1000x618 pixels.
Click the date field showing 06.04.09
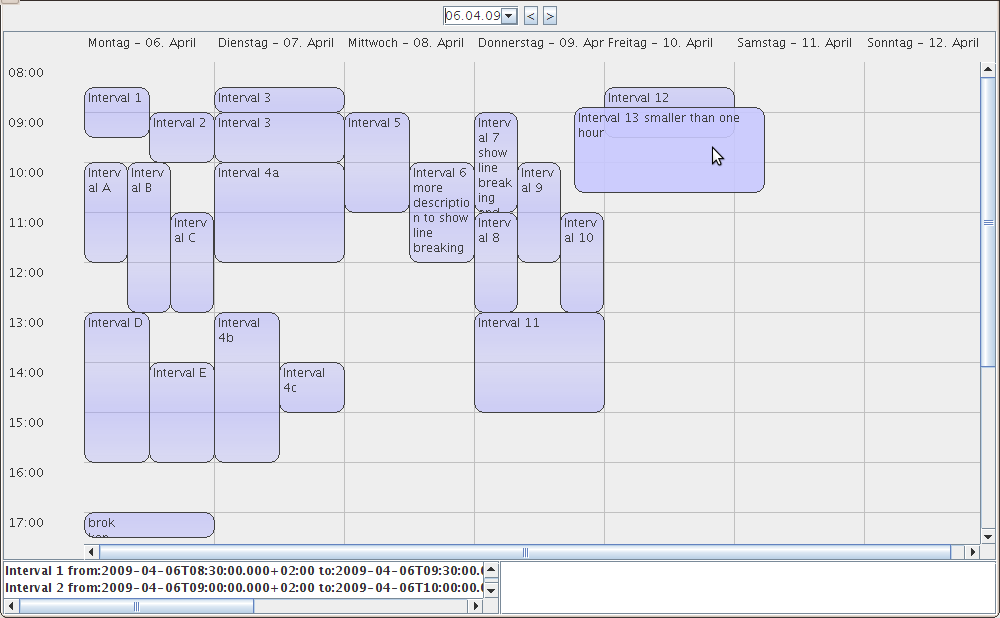(x=472, y=15)
